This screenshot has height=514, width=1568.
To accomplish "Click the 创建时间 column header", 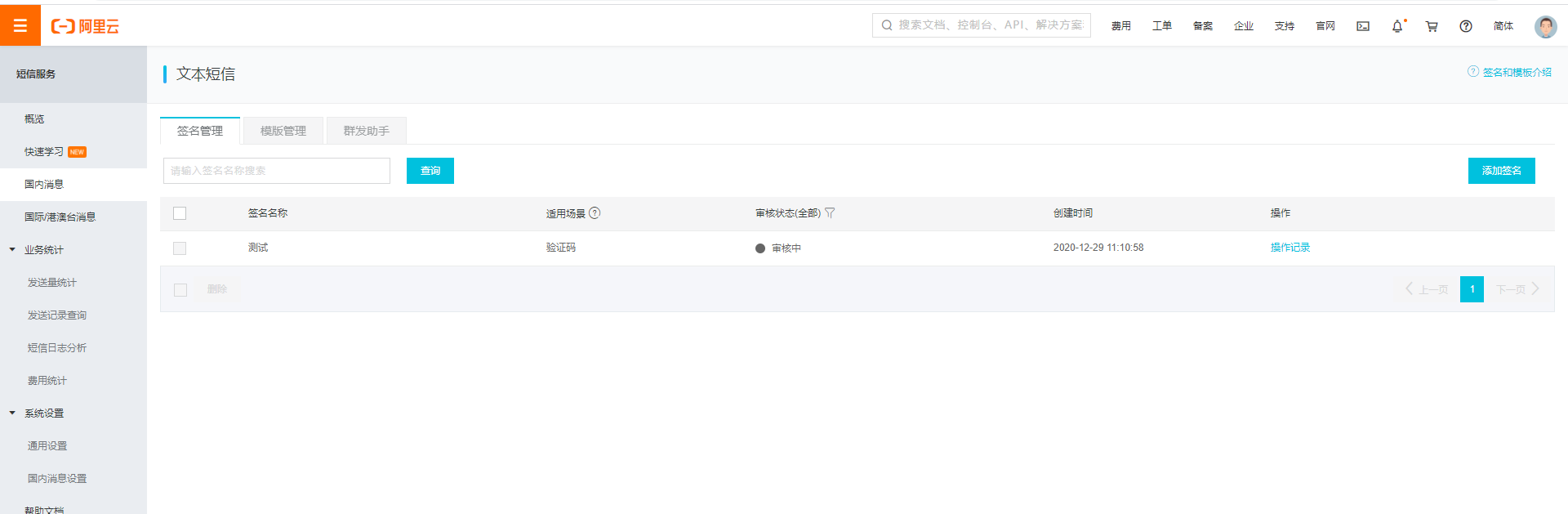I will click(x=1073, y=213).
